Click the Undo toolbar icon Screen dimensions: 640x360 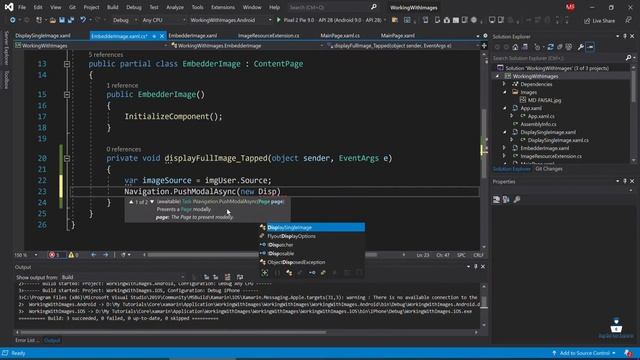83,20
